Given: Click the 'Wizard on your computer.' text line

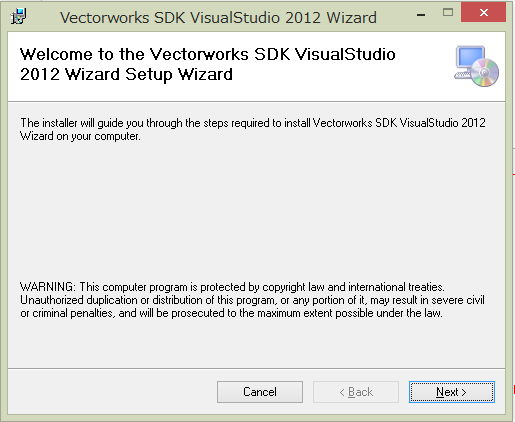Looking at the screenshot, I should point(80,136).
